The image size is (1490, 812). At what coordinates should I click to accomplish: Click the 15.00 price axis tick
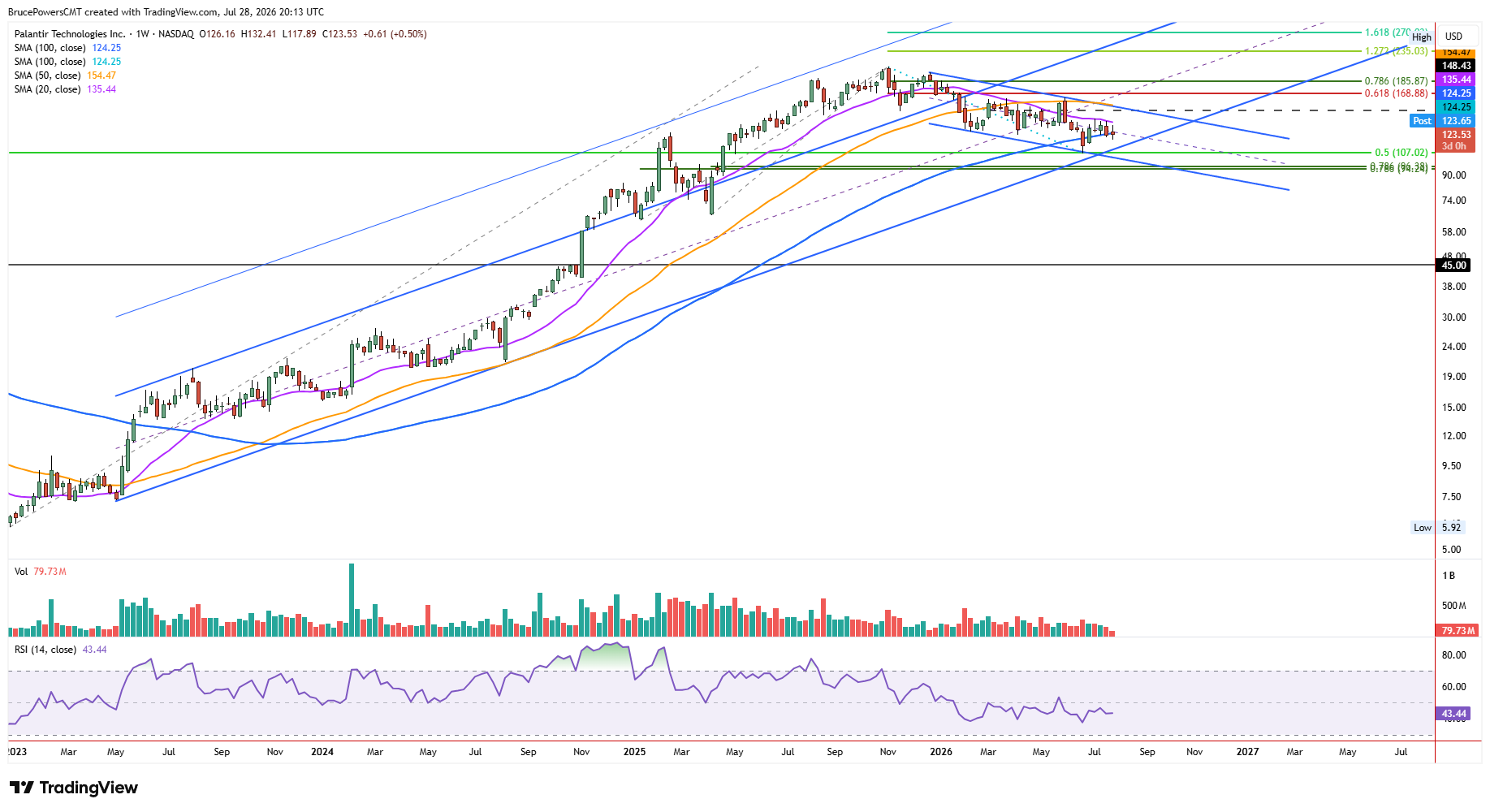(1453, 408)
